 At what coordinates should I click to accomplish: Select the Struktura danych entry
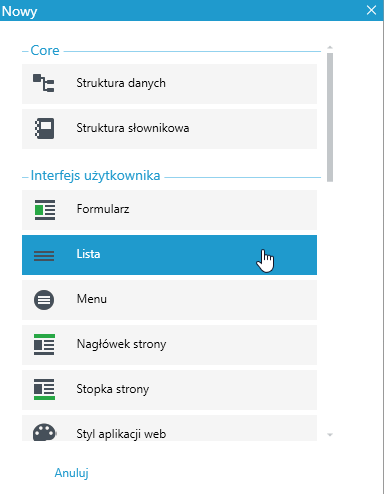point(169,84)
